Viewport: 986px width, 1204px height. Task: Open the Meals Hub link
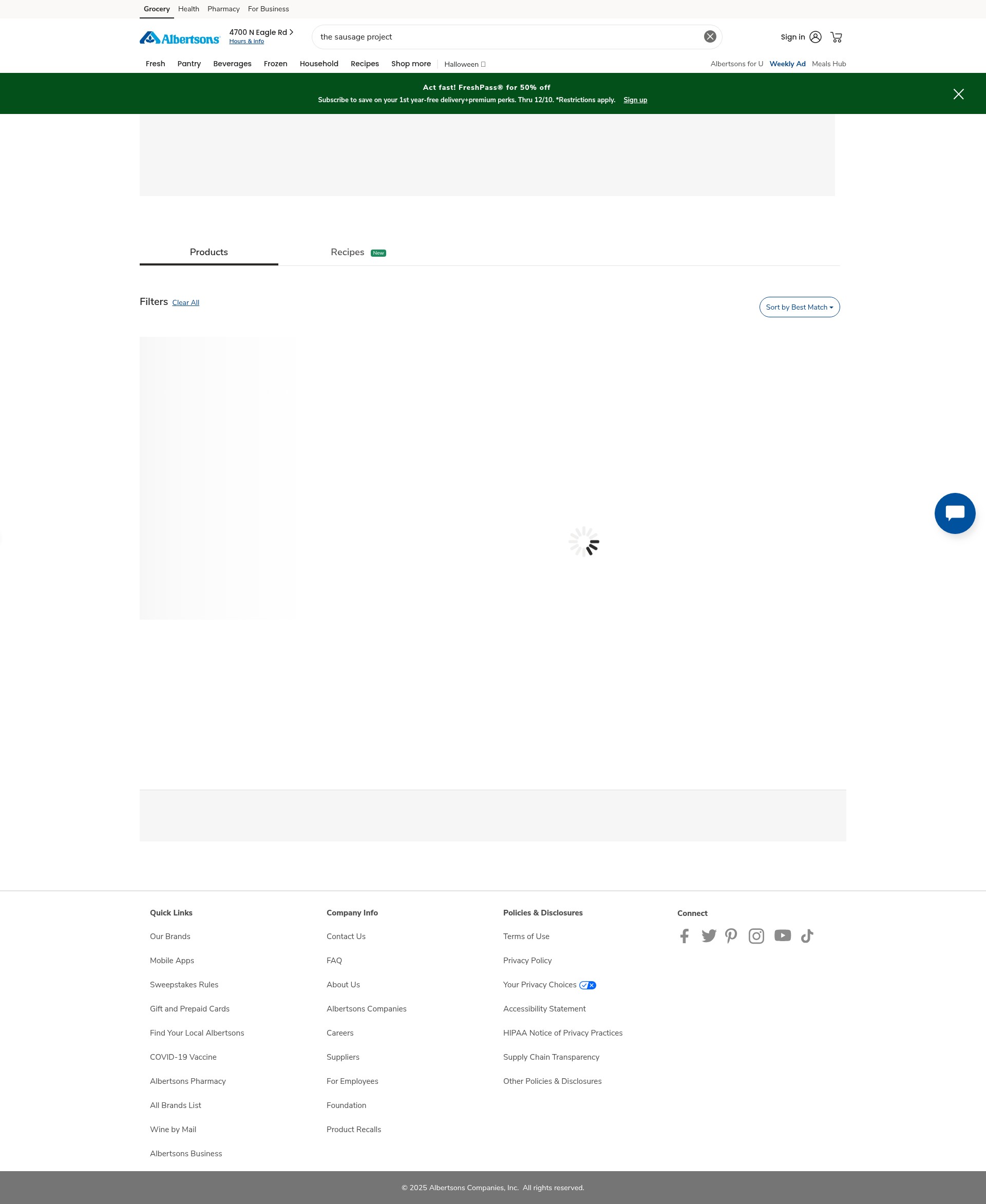(x=829, y=64)
